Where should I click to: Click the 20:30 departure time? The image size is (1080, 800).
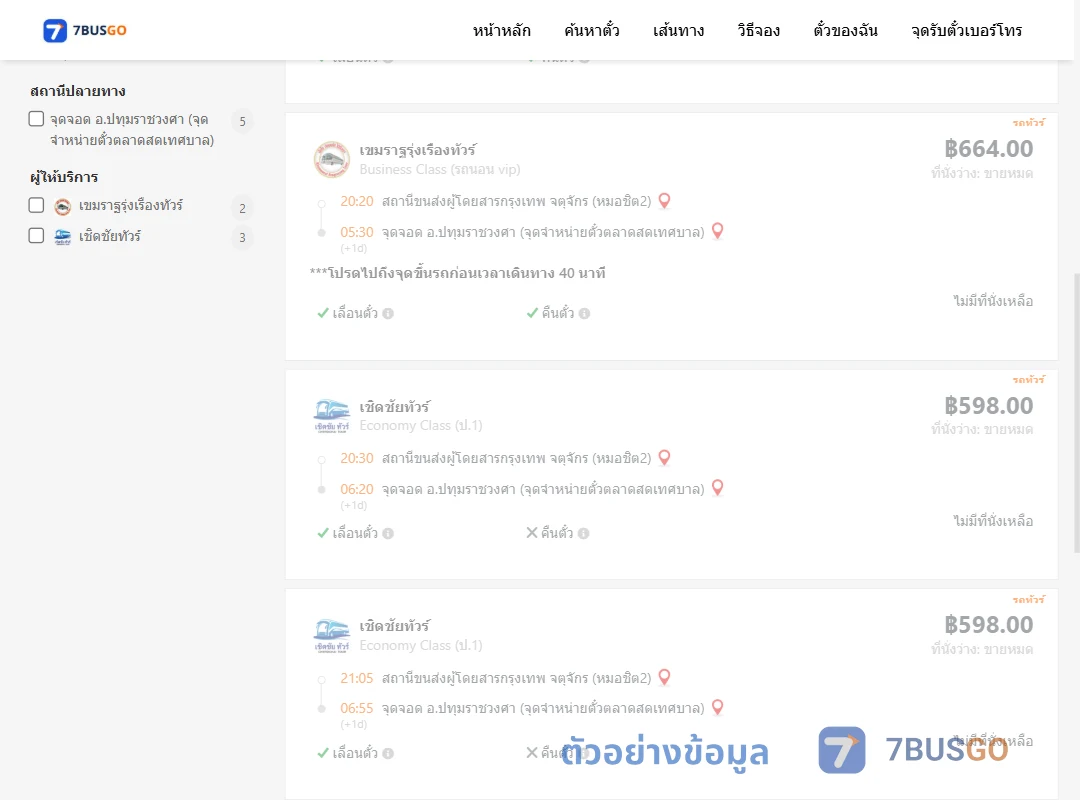pos(357,458)
